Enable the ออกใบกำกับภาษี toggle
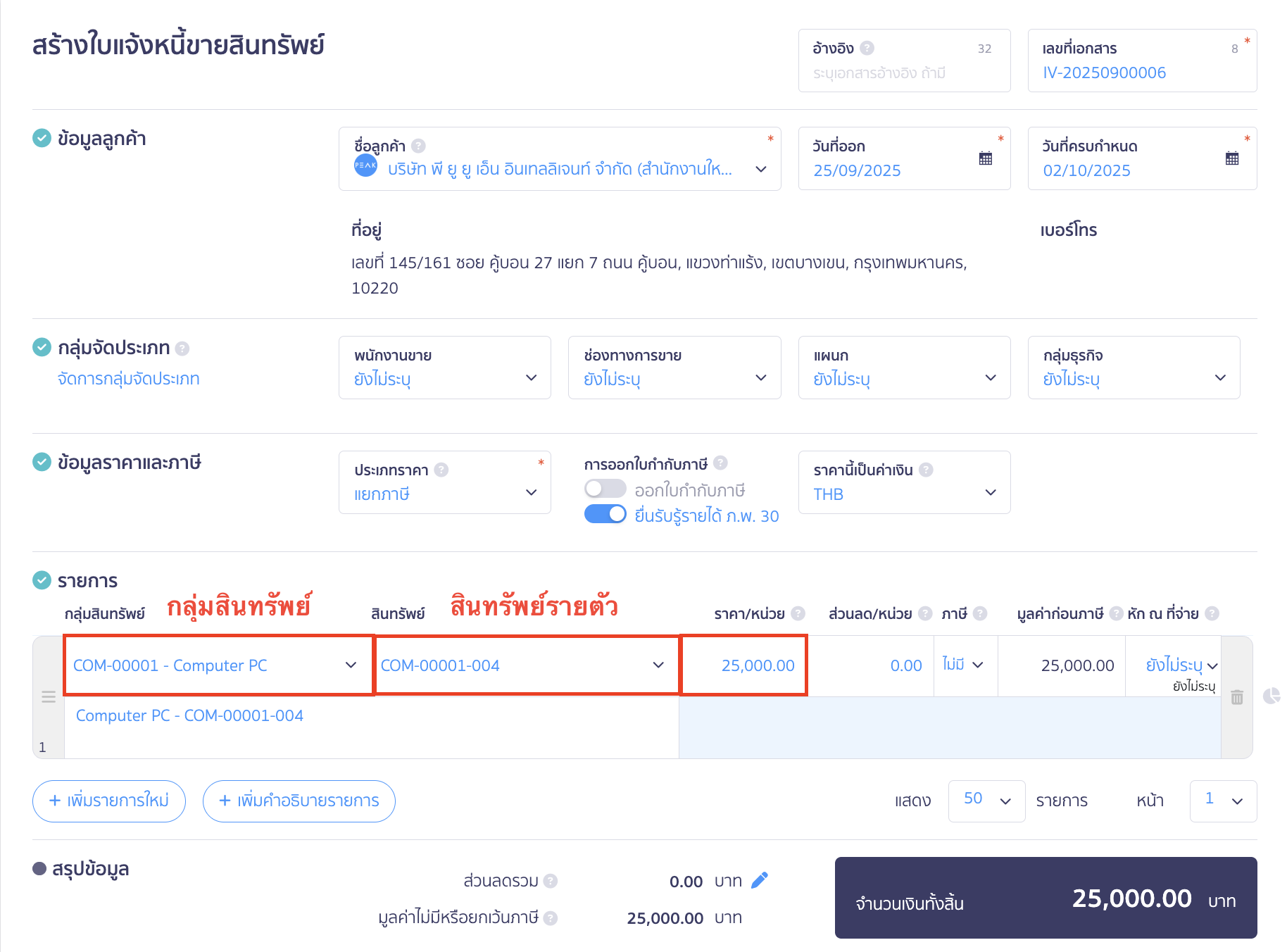Screen dimensions: 1287x952 605,489
